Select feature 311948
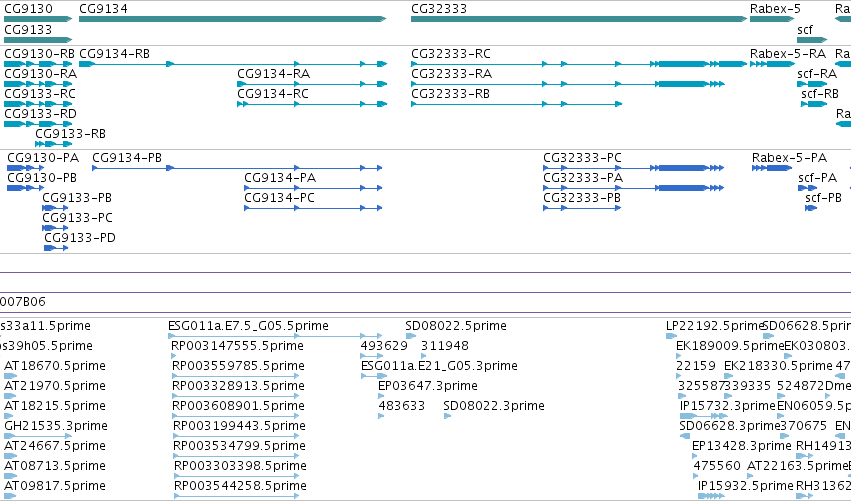The height and width of the screenshot is (501, 851). [x=444, y=346]
